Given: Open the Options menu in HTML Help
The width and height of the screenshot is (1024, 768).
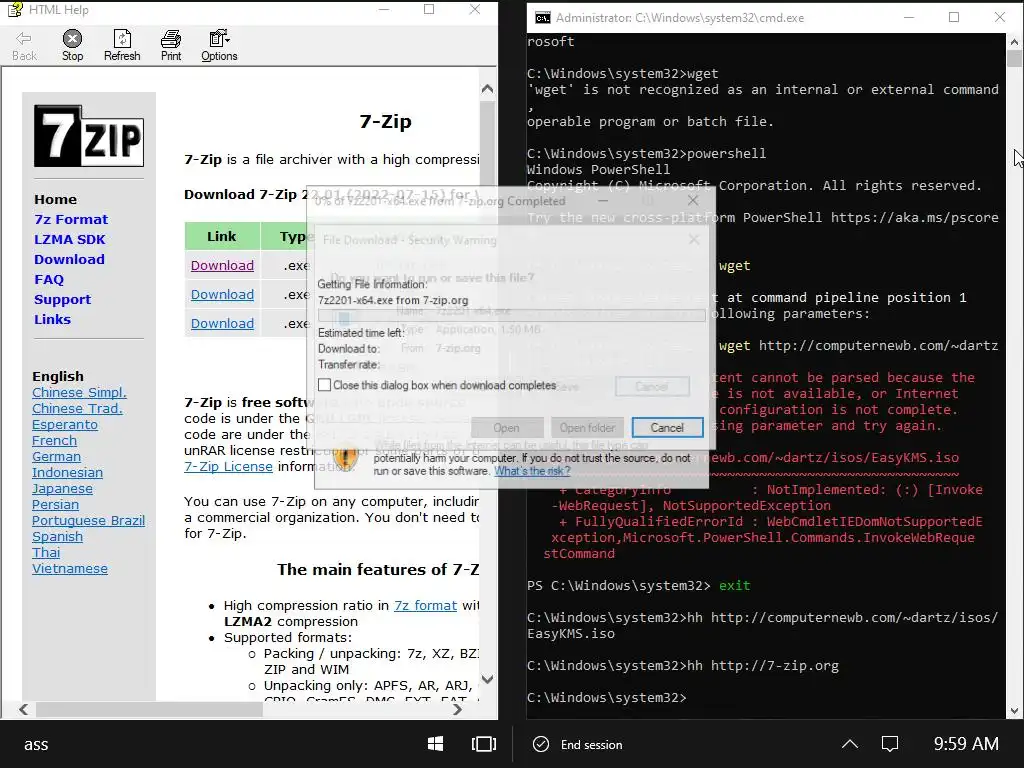Looking at the screenshot, I should (x=219, y=45).
